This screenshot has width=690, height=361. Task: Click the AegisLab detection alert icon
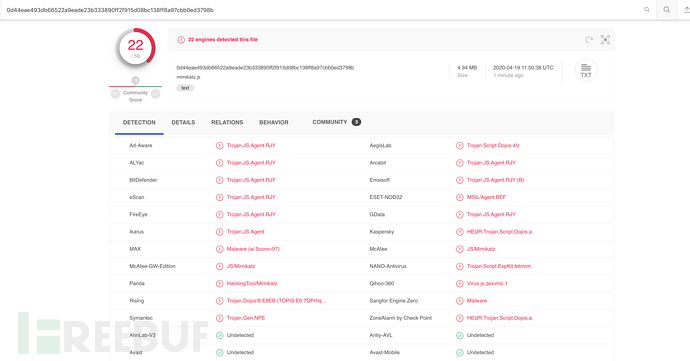460,146
